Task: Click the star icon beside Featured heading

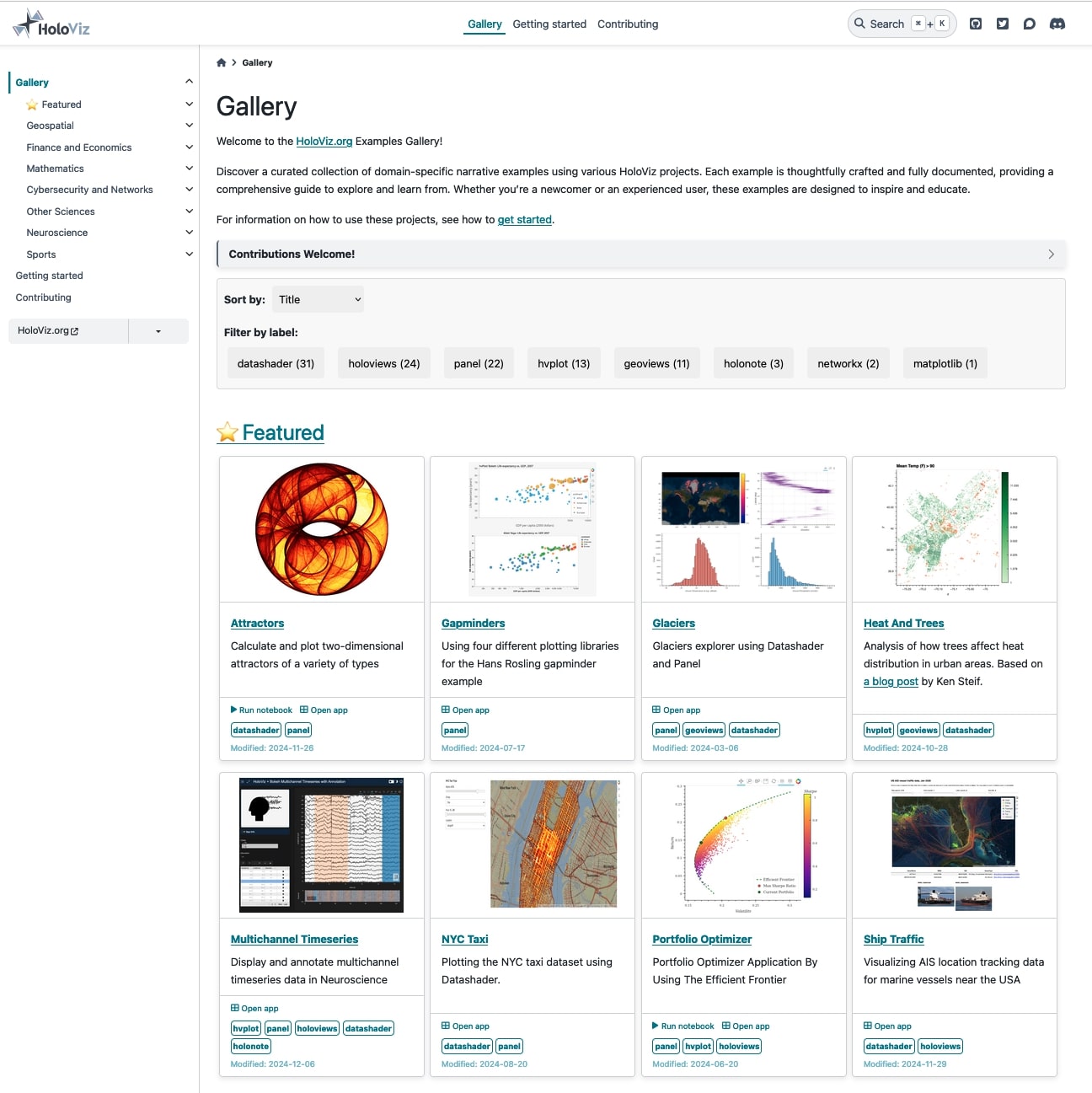Action: point(227,431)
